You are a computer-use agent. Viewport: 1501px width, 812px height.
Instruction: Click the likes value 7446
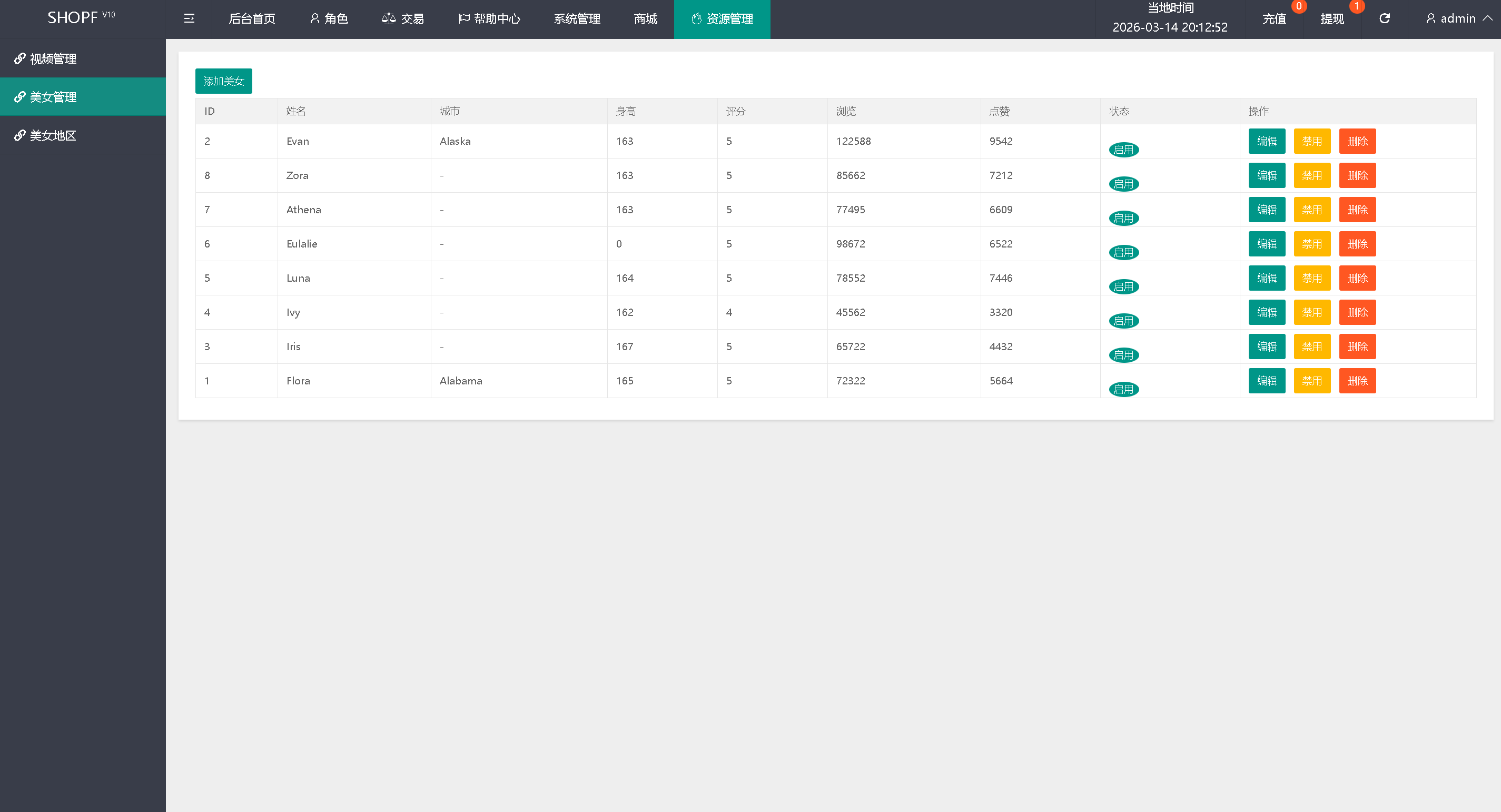pyautogui.click(x=1001, y=278)
